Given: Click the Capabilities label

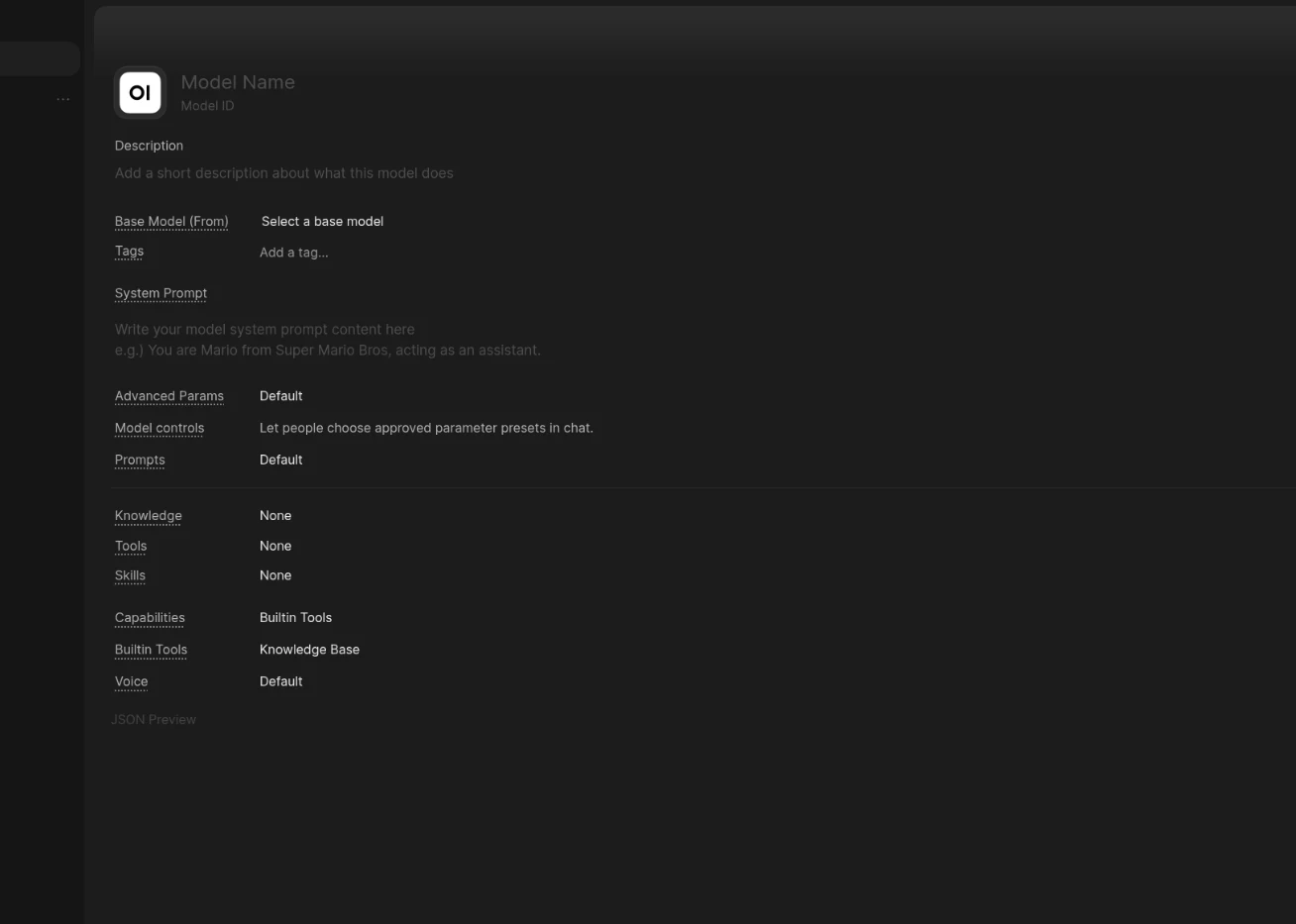Looking at the screenshot, I should [x=150, y=618].
